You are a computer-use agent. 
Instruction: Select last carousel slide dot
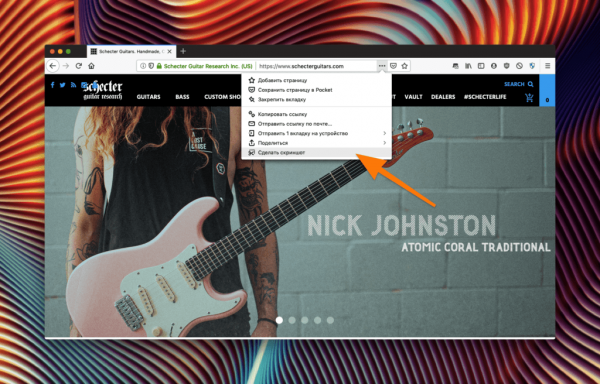click(x=330, y=320)
